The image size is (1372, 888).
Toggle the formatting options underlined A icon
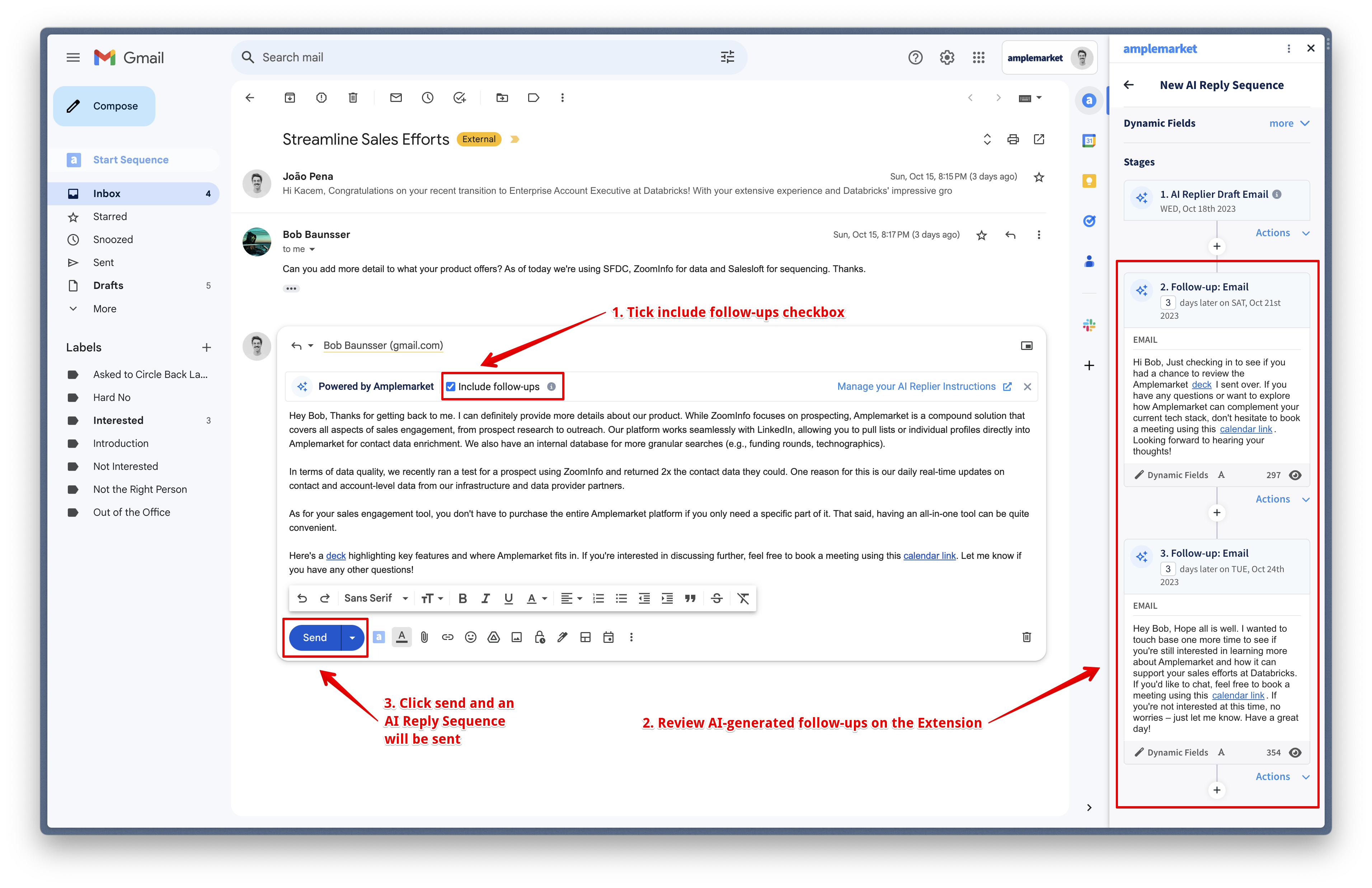[x=401, y=638]
